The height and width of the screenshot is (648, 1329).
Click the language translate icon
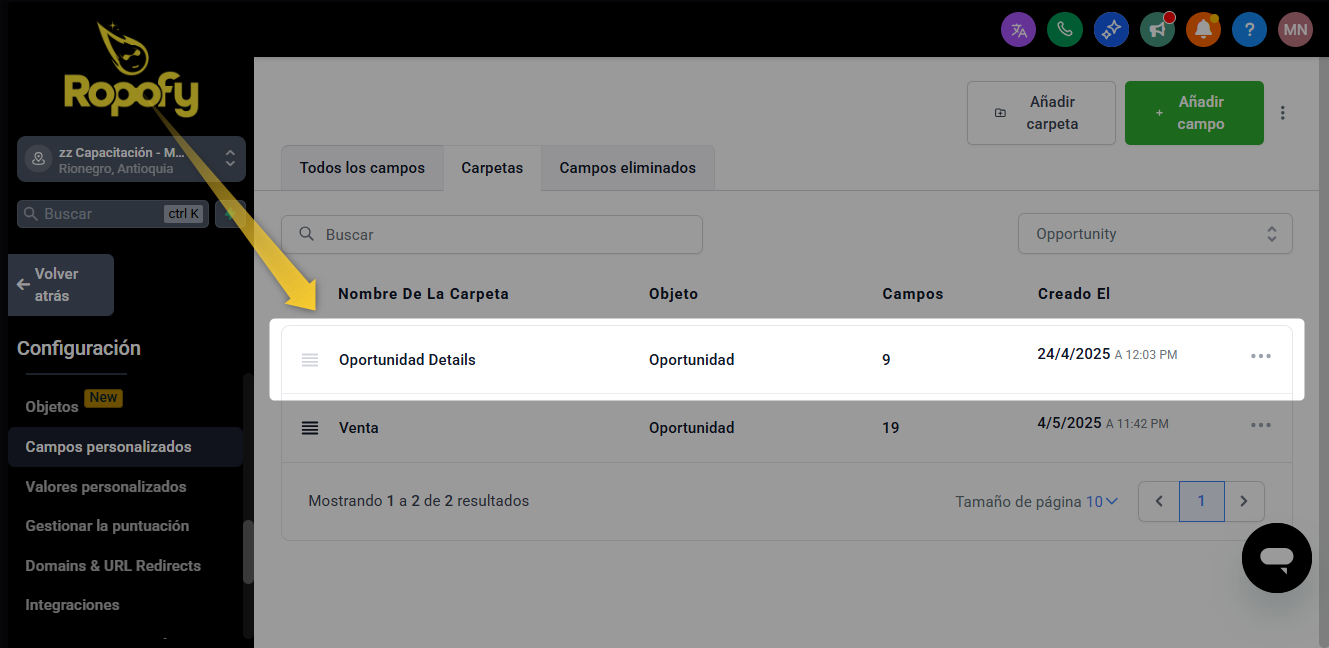pyautogui.click(x=1018, y=29)
